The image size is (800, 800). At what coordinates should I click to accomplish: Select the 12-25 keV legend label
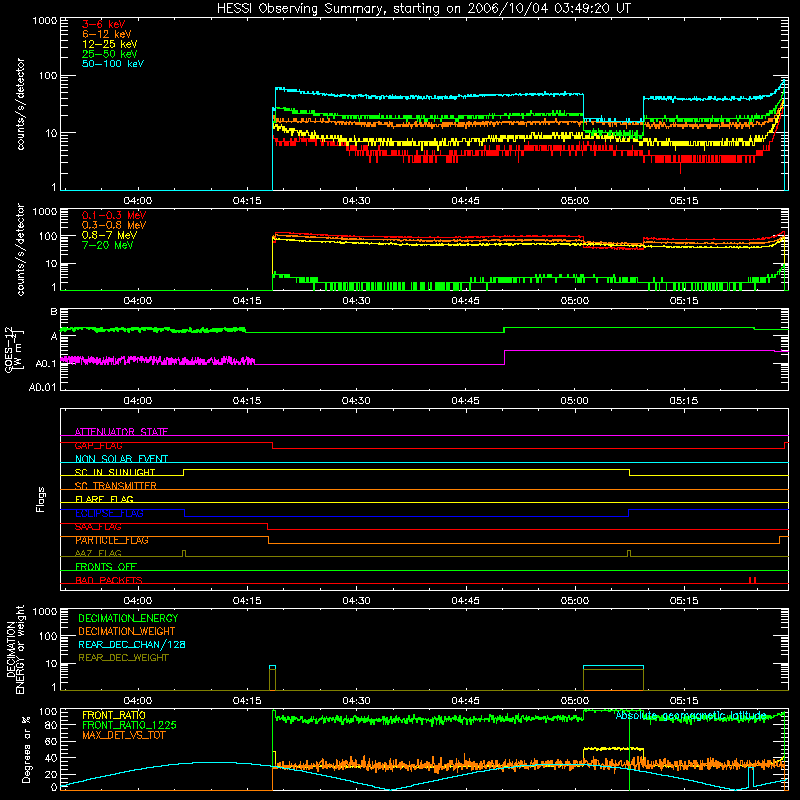[x=110, y=44]
